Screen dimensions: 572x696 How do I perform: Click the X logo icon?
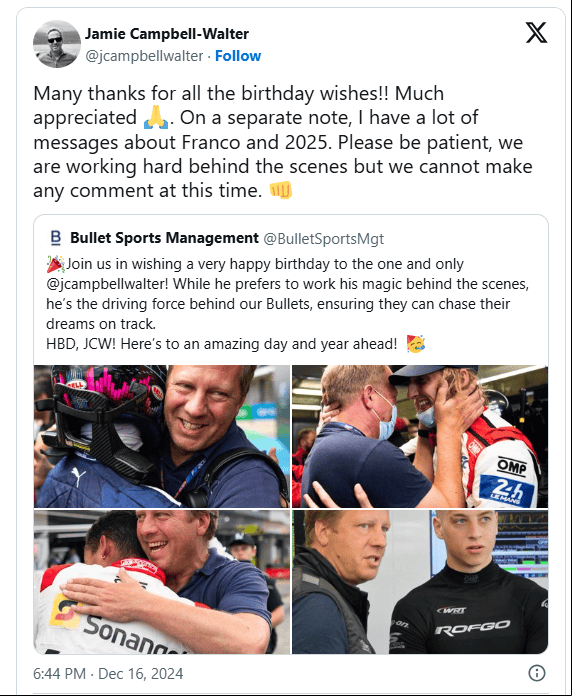(x=536, y=32)
